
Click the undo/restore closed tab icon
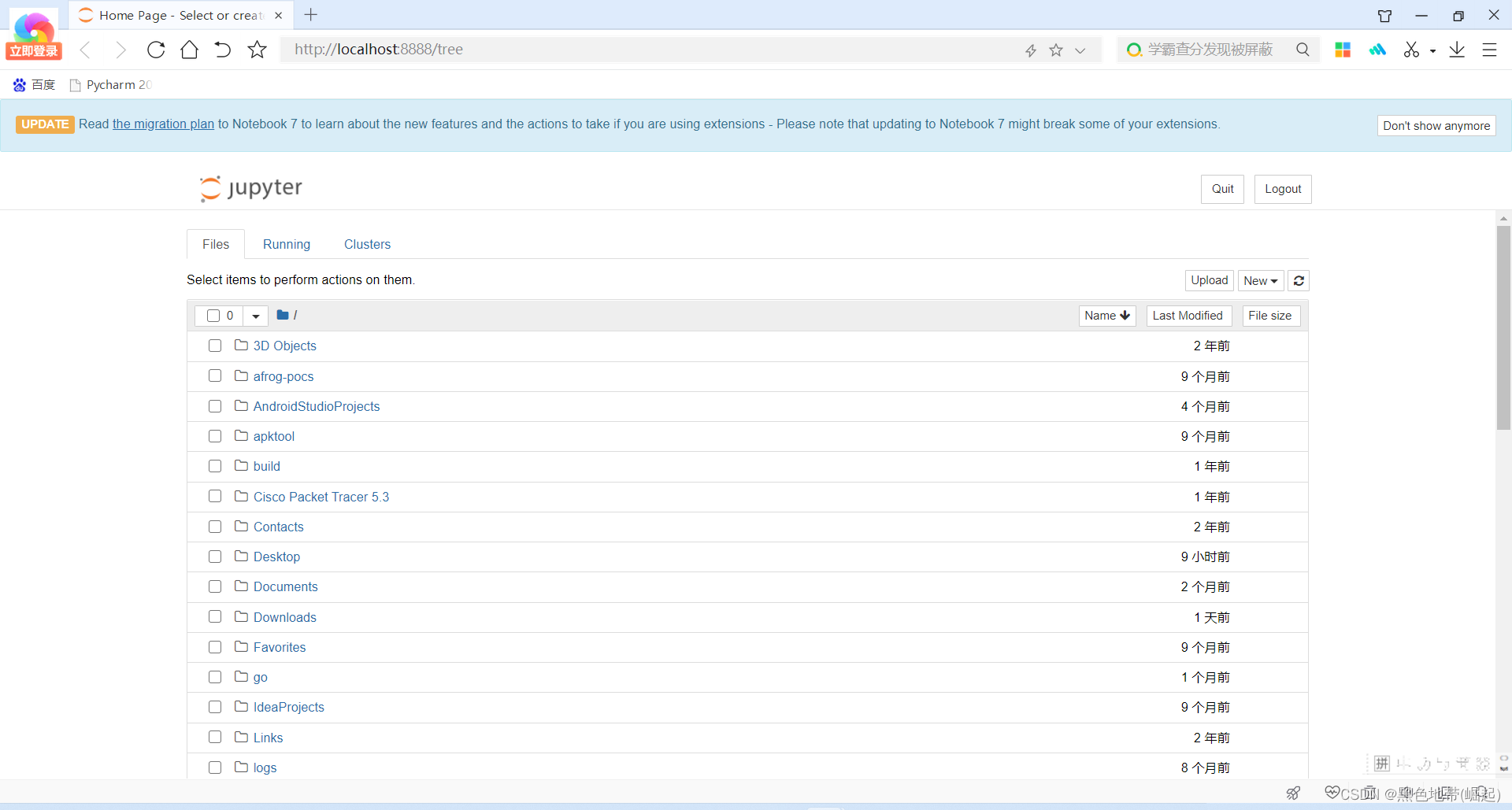pyautogui.click(x=223, y=50)
